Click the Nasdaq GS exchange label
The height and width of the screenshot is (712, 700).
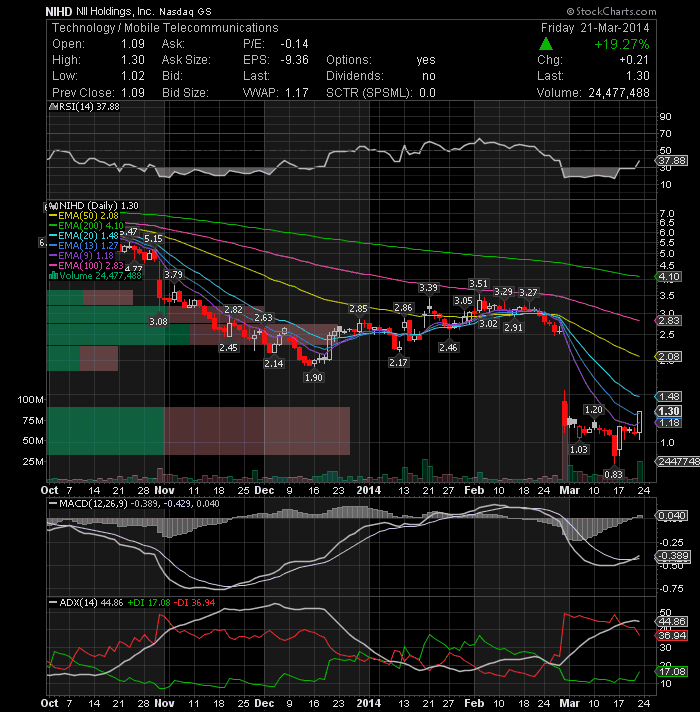click(185, 12)
